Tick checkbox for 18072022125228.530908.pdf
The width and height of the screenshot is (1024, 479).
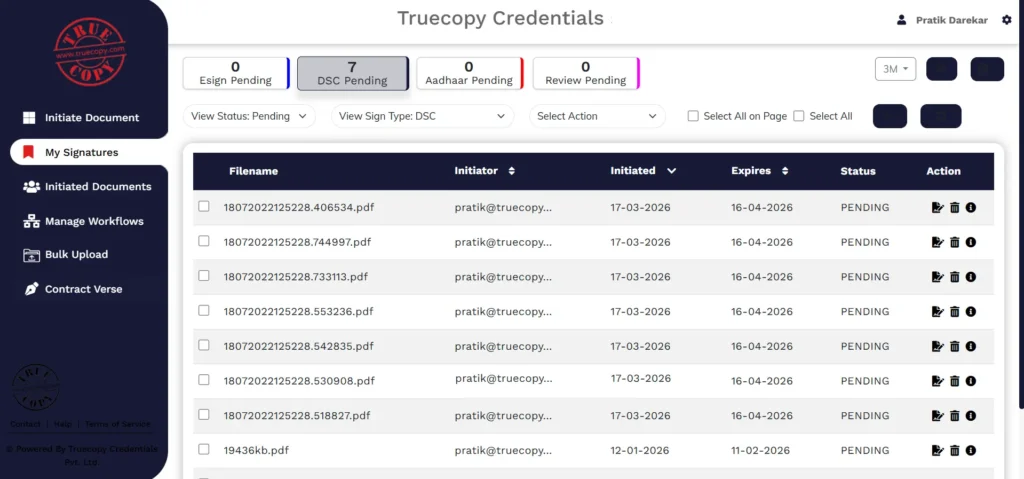click(x=204, y=380)
